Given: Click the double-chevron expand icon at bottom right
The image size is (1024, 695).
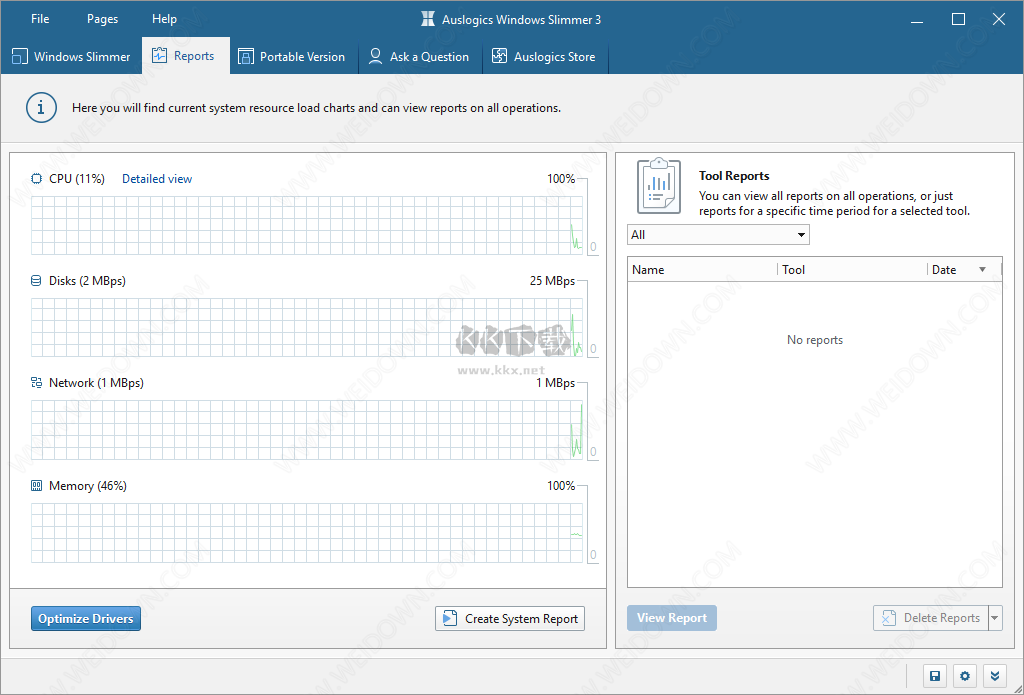Looking at the screenshot, I should click(x=994, y=676).
